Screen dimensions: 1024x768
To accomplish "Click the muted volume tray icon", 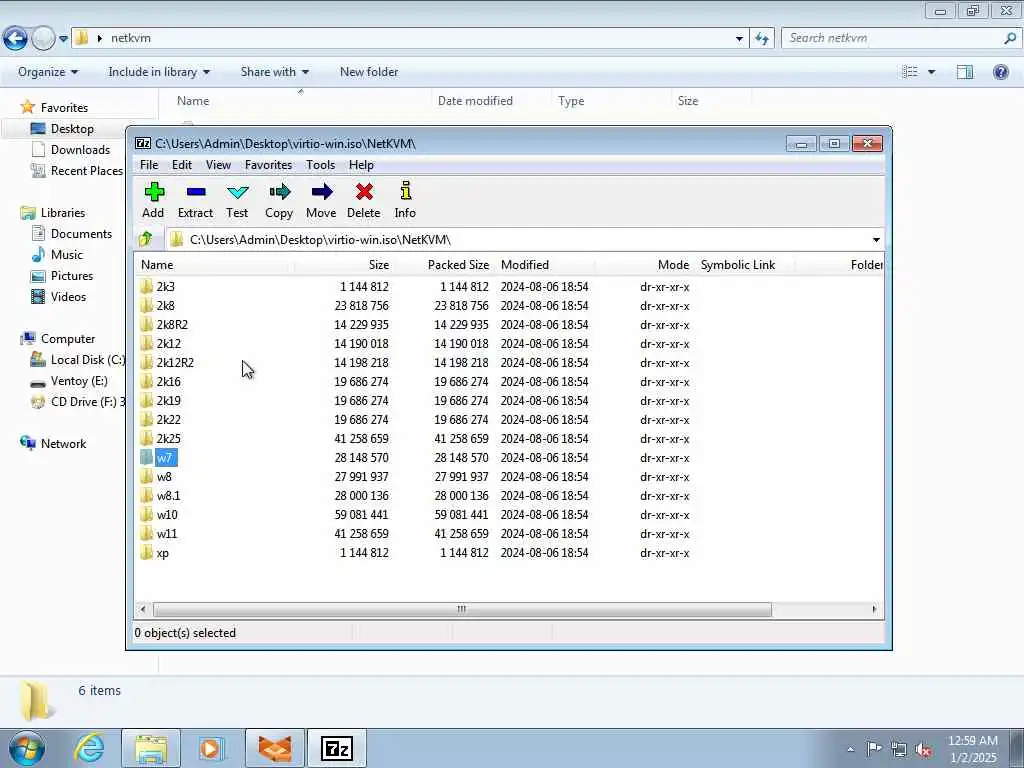I will coord(924,749).
